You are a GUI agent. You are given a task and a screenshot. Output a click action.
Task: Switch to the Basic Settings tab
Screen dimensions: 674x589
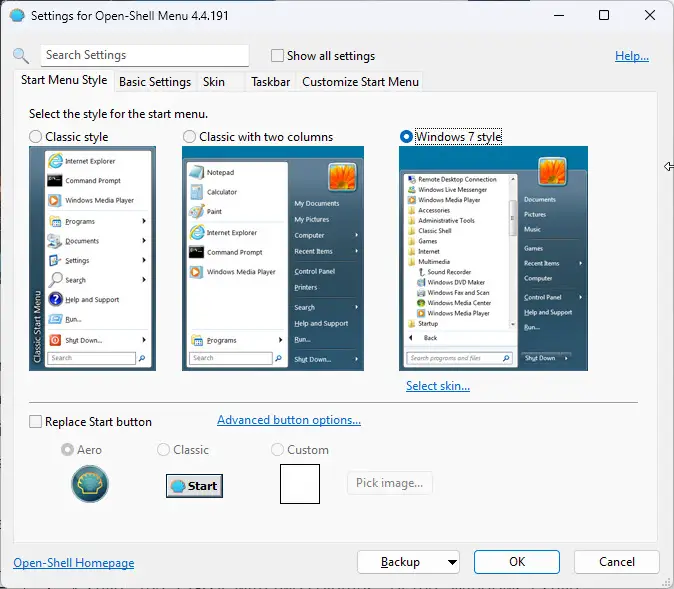[155, 82]
